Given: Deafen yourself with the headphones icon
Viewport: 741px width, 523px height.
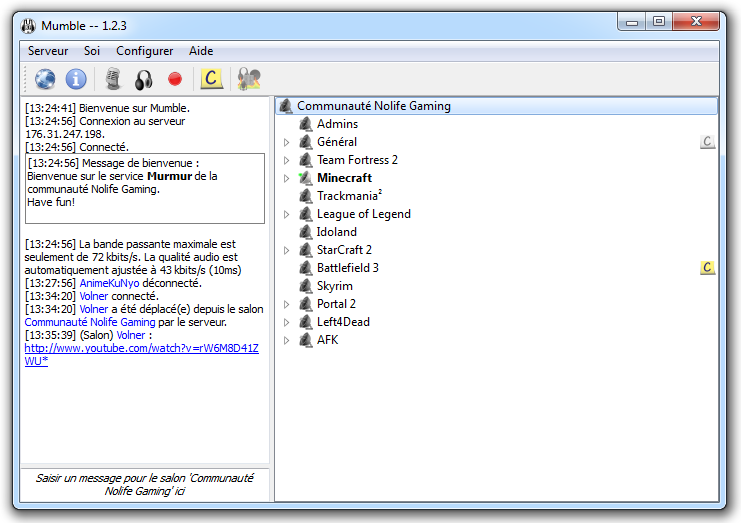Looking at the screenshot, I should [144, 79].
